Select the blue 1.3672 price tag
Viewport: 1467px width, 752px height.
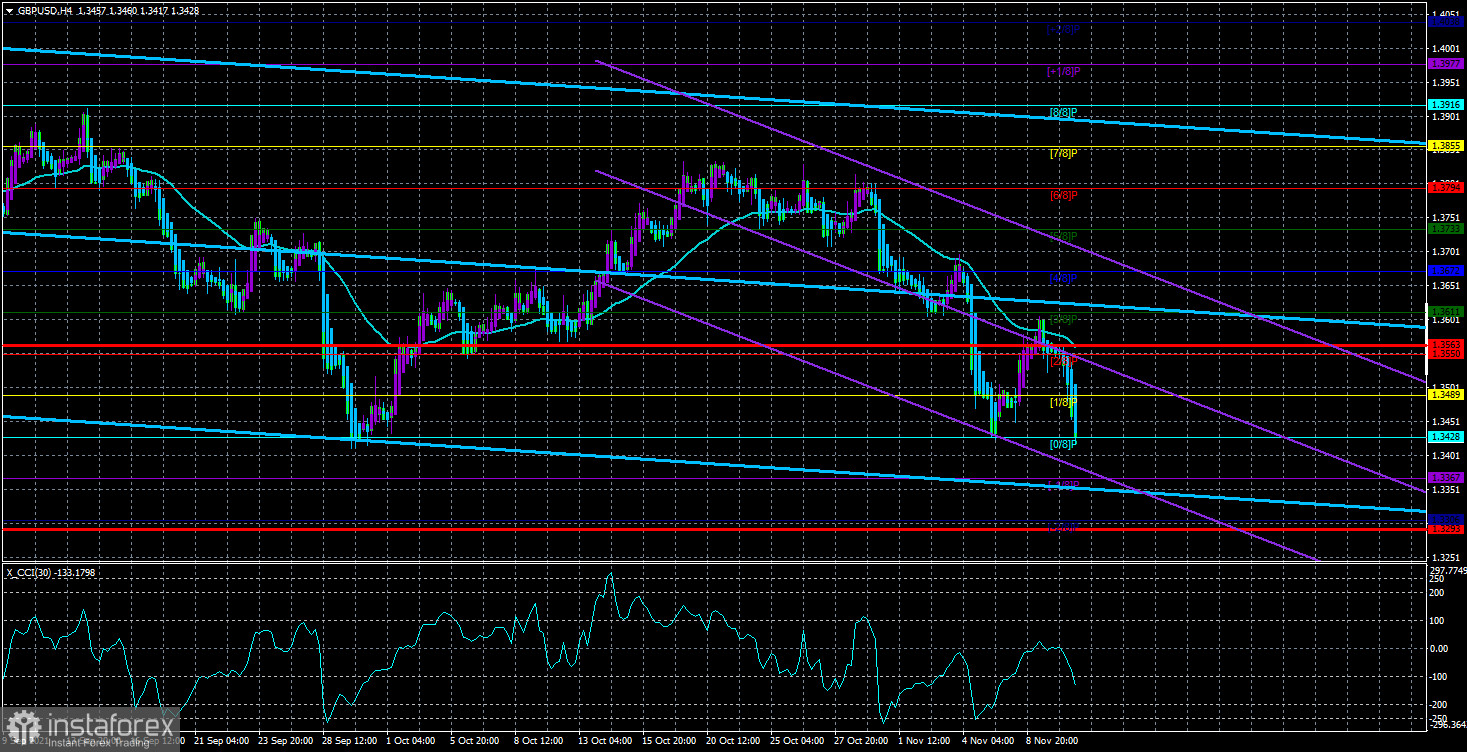pyautogui.click(x=1447, y=270)
